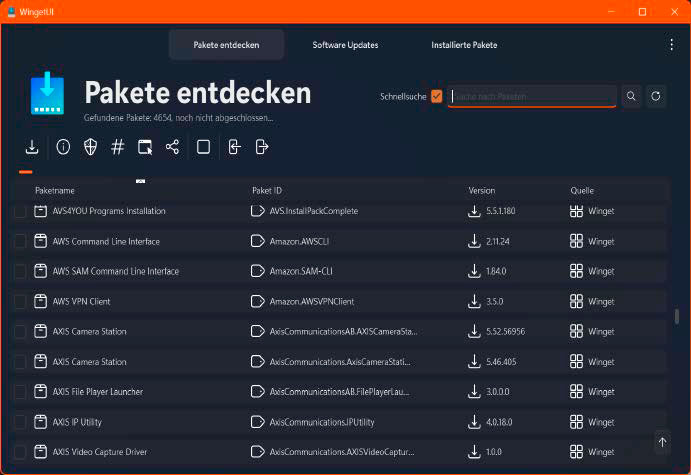This screenshot has width=691, height=475.
Task: Click install as administrator shield icon
Action: point(90,147)
